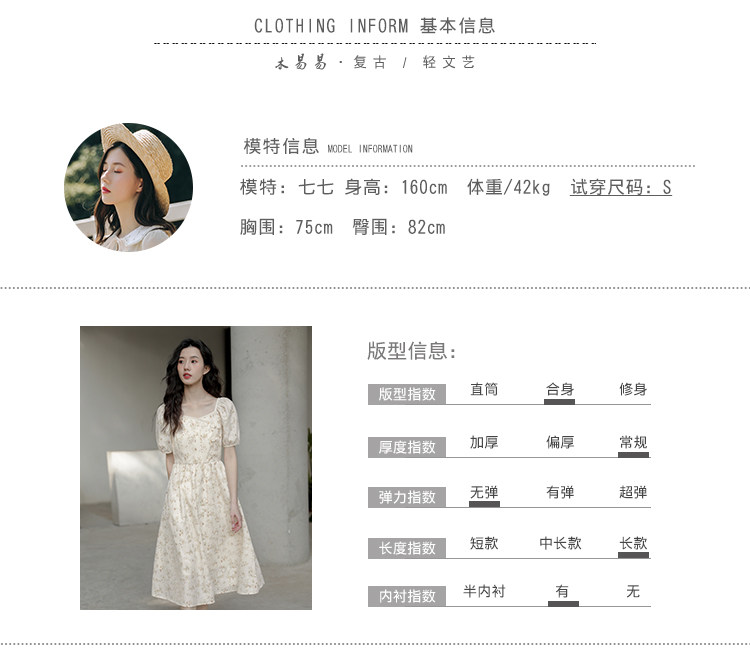Open the floral dress product photo
This screenshot has height=670, width=750.
click(x=196, y=468)
